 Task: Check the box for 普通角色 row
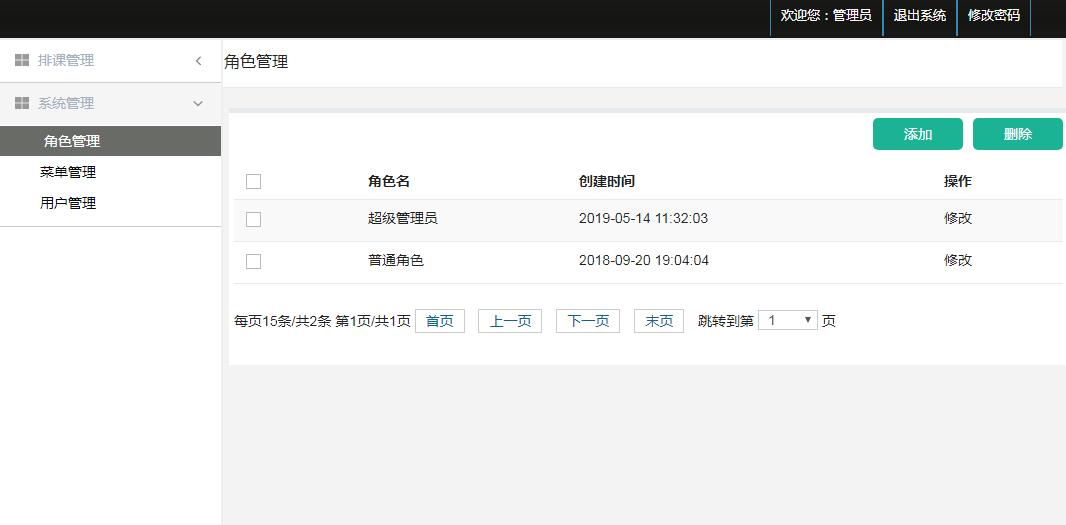(x=254, y=261)
